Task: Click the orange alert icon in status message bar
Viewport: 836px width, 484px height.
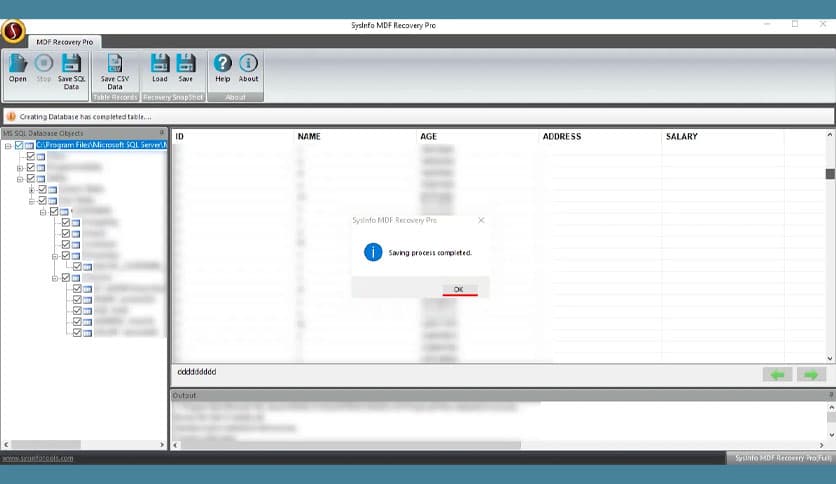Action: point(11,116)
